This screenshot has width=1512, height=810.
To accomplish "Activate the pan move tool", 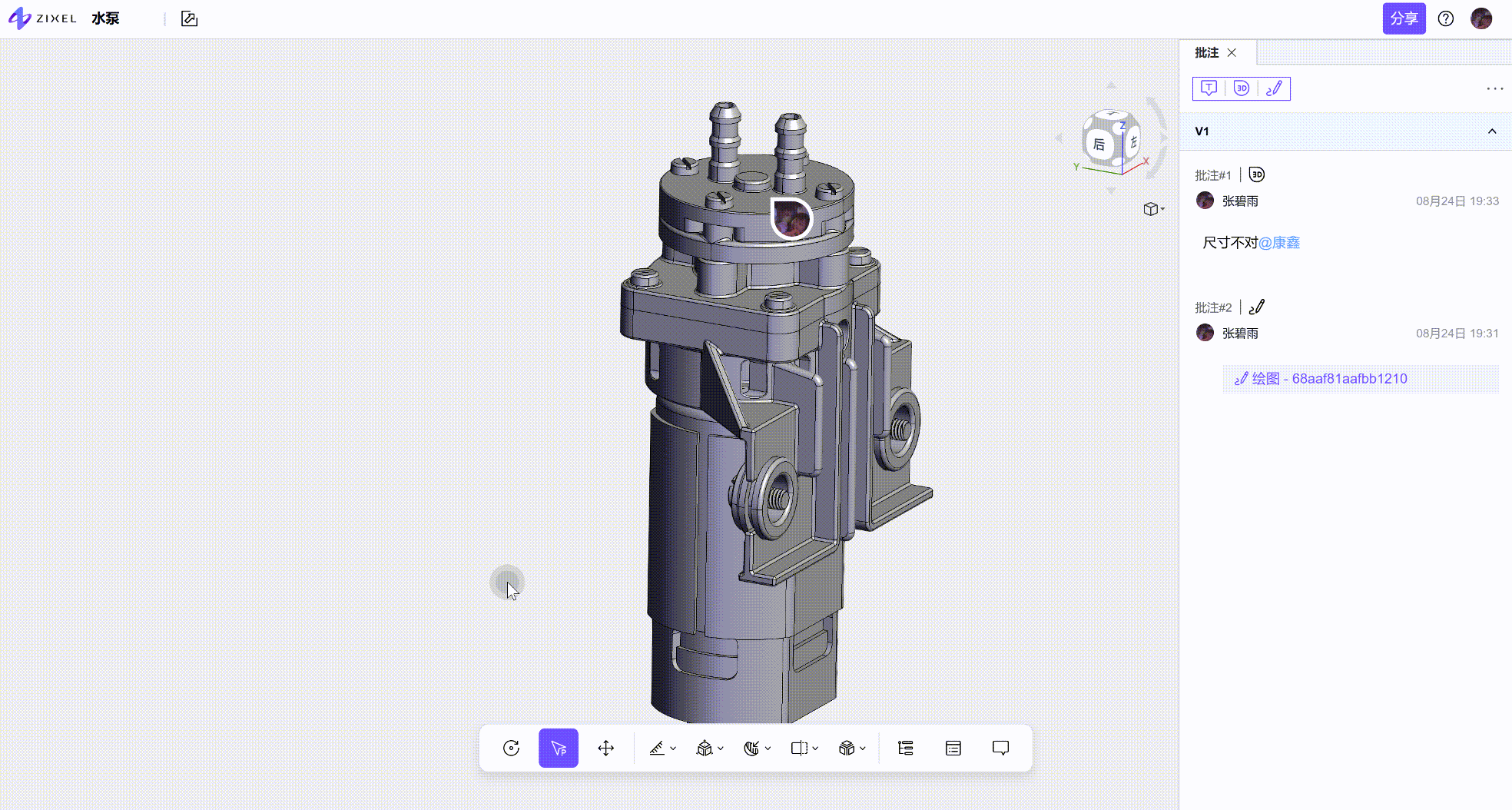I will click(x=606, y=748).
